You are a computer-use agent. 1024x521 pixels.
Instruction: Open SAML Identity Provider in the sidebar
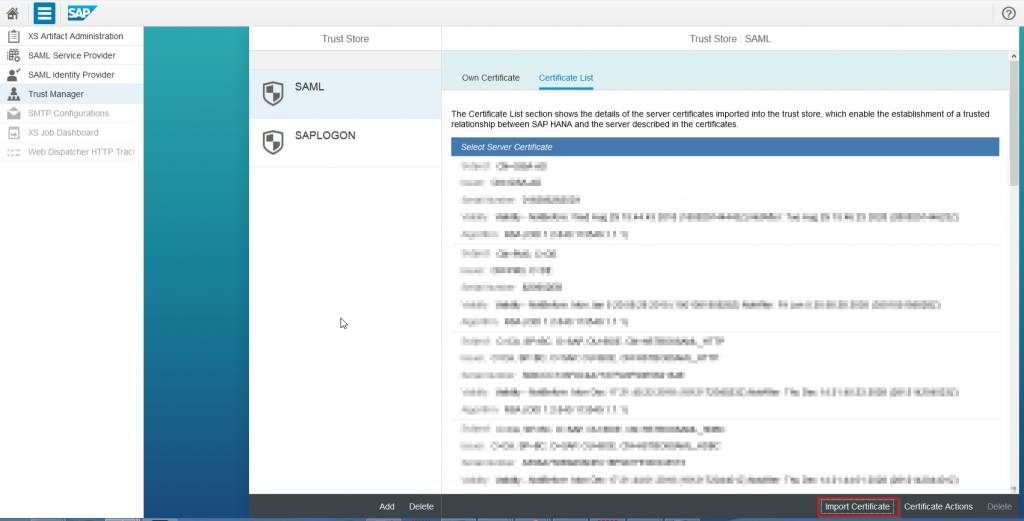coord(72,74)
